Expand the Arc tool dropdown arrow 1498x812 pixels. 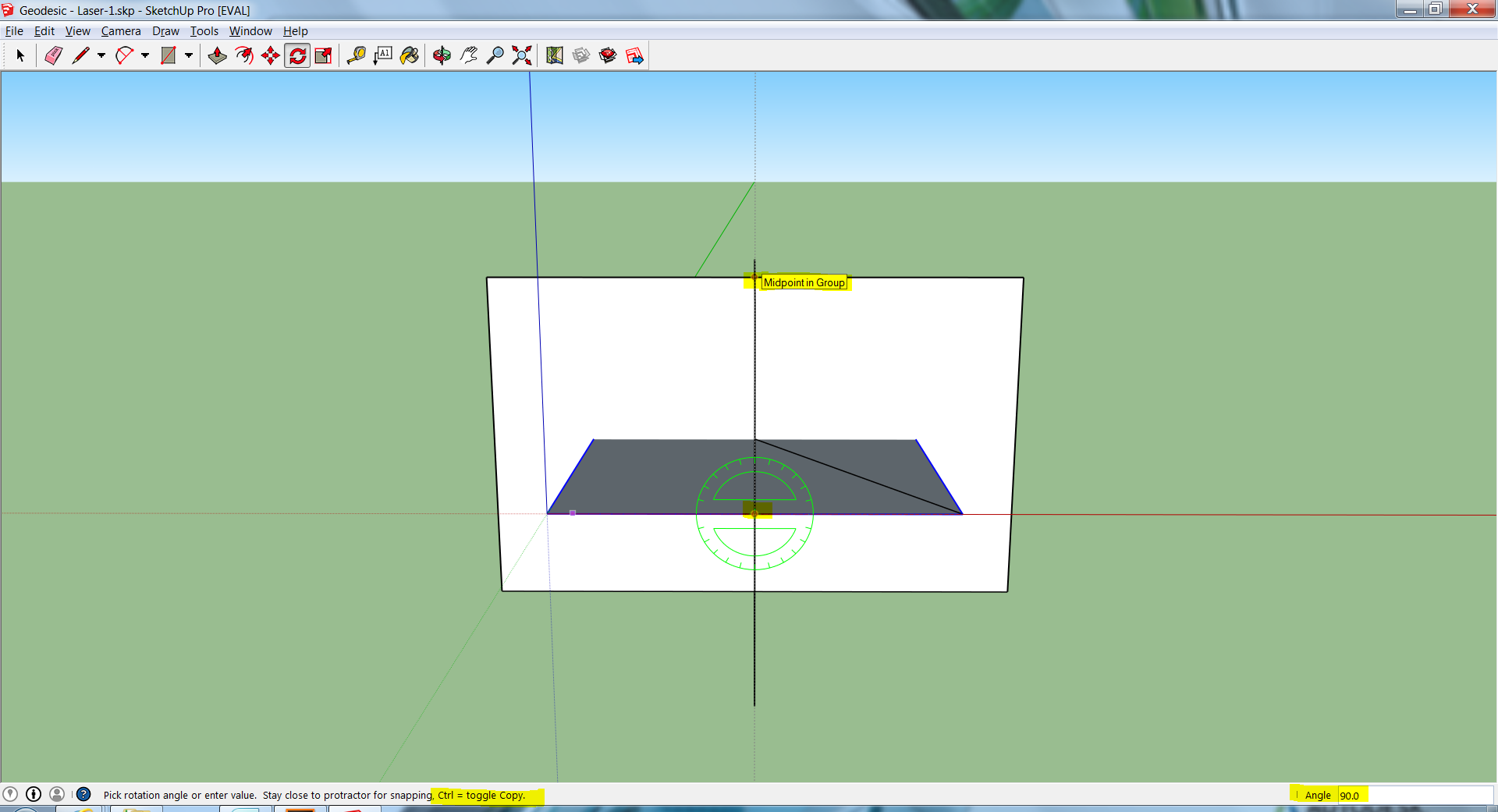145,55
